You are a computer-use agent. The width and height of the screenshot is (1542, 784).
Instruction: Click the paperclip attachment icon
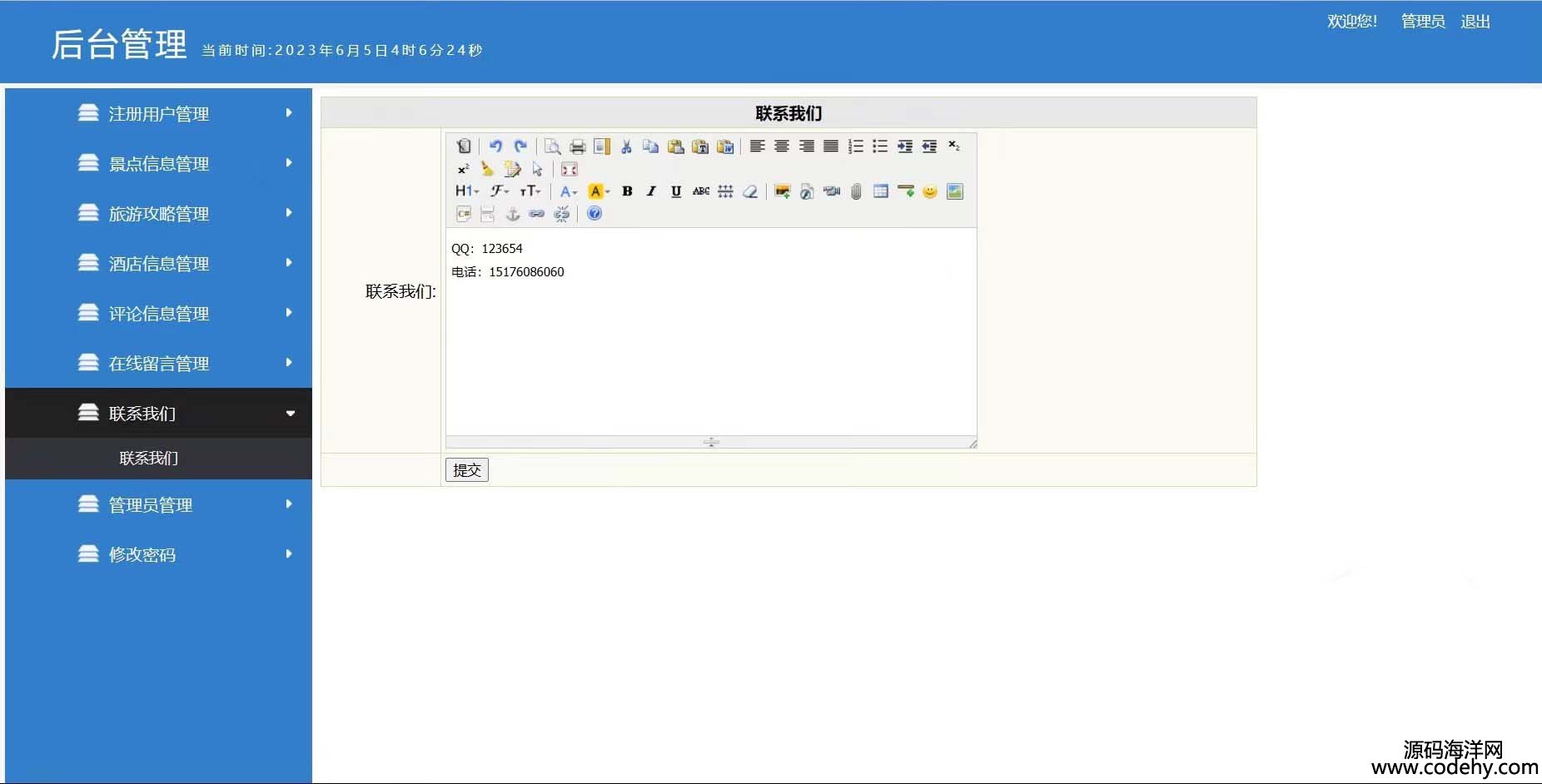[856, 191]
